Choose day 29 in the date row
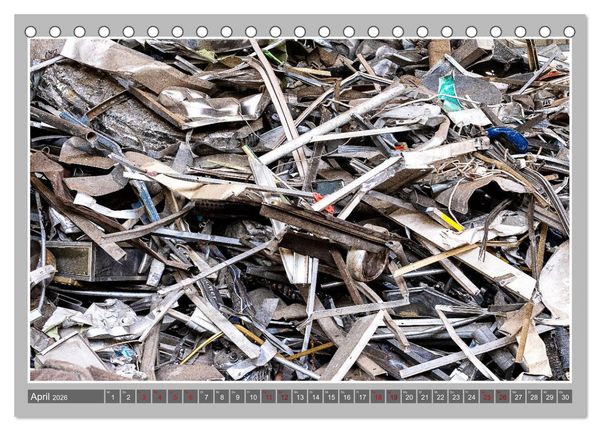Screen dimensions: 600x431 (x=549, y=397)
